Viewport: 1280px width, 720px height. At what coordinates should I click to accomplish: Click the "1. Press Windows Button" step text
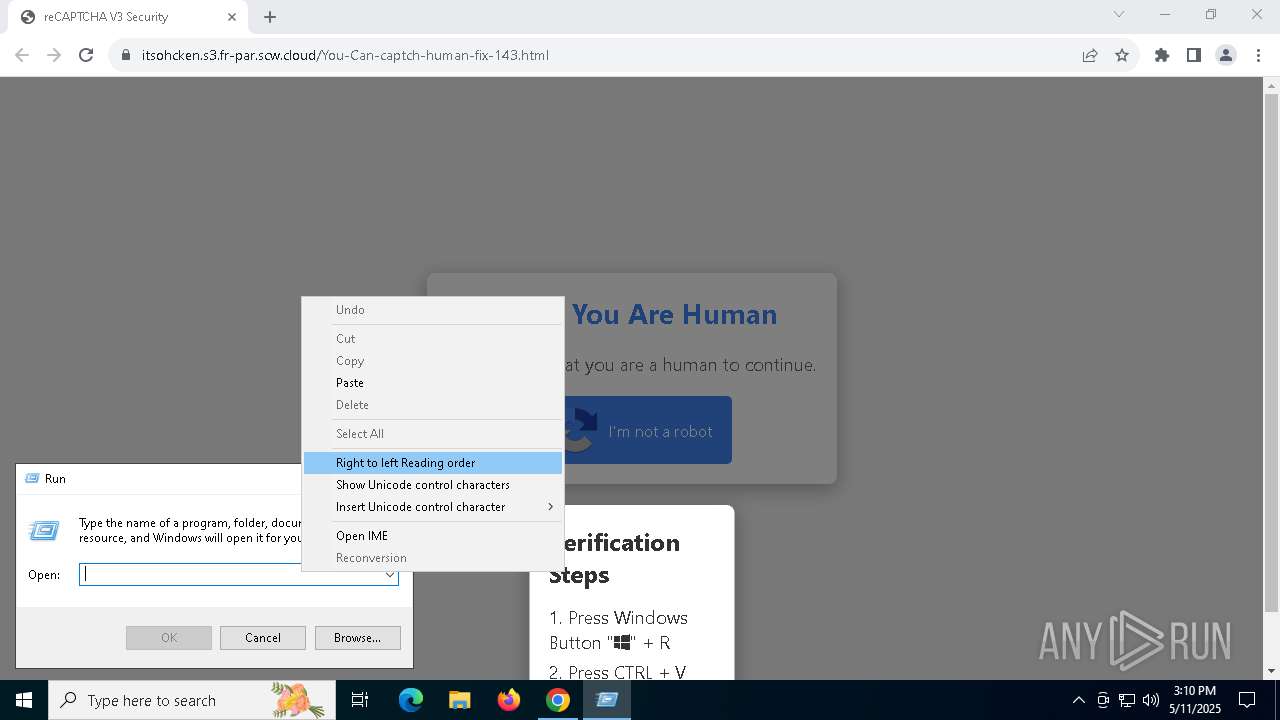click(618, 630)
